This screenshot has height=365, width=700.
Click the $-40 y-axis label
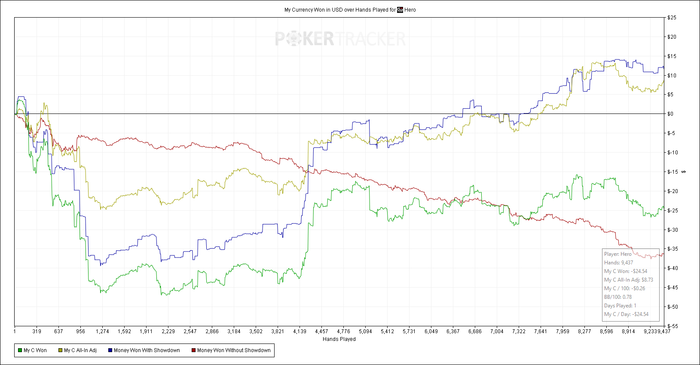[x=672, y=268]
